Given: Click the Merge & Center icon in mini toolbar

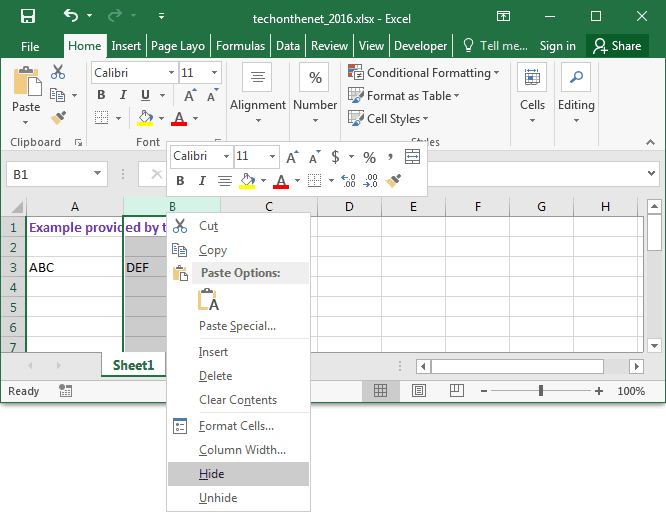Looking at the screenshot, I should coord(412,157).
